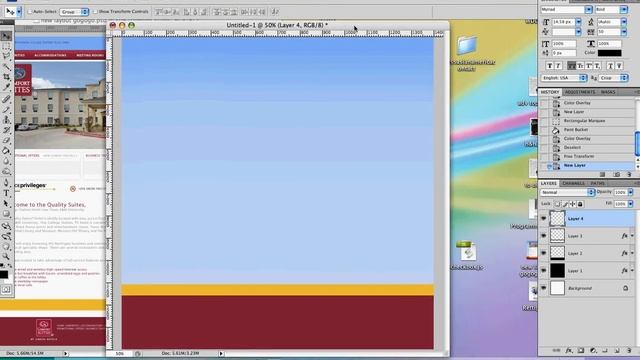This screenshot has width=640, height=360.
Task: Create a new adjustment layer icon
Action: click(x=593, y=350)
